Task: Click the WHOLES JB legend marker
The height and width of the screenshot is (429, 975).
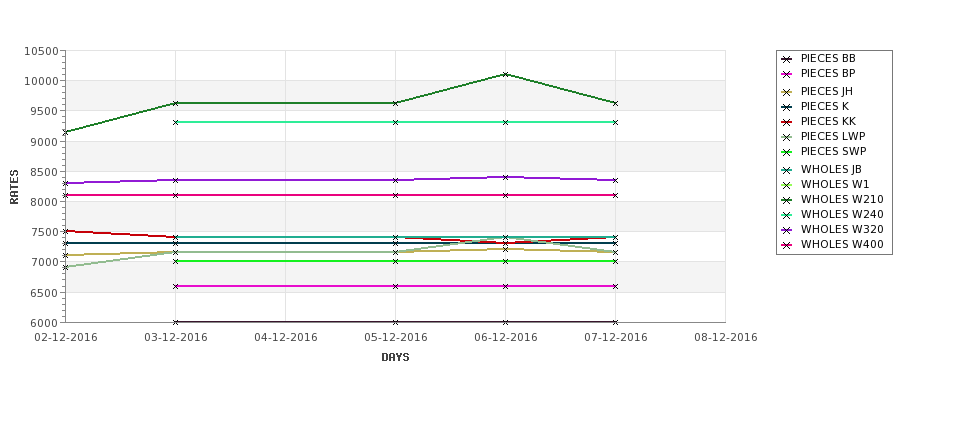Action: pos(787,170)
